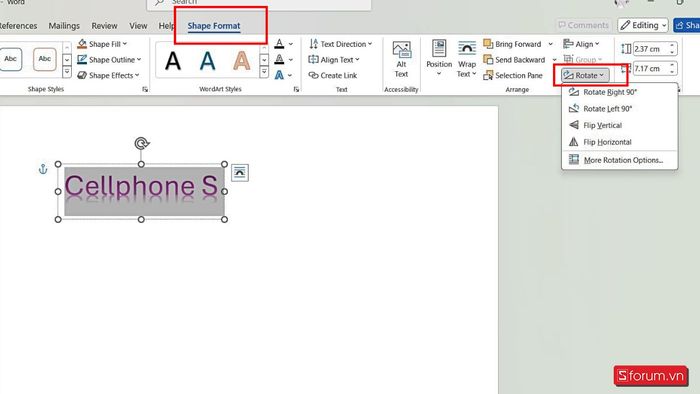The height and width of the screenshot is (394, 700).
Task: Click the Cellphone S WordArt text
Action: (x=142, y=186)
